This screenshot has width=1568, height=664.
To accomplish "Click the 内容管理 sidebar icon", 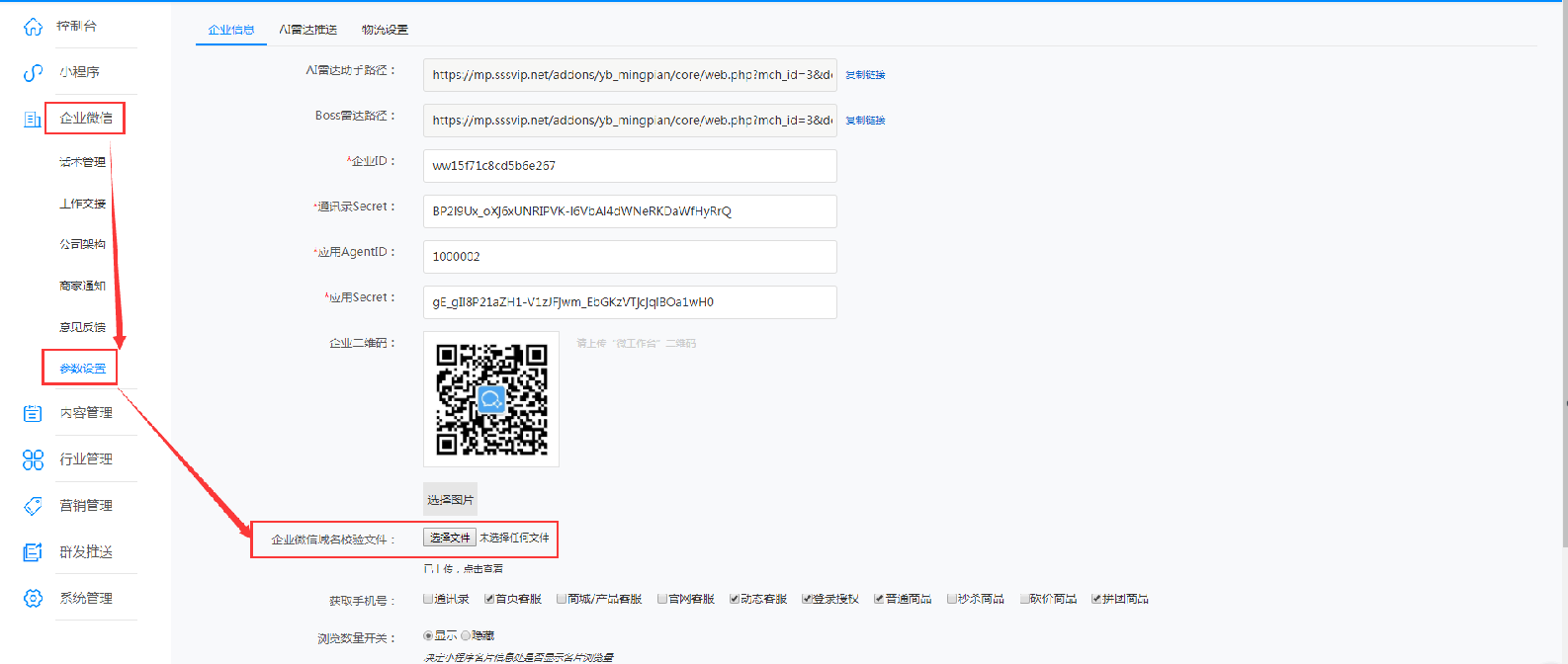I will [33, 413].
